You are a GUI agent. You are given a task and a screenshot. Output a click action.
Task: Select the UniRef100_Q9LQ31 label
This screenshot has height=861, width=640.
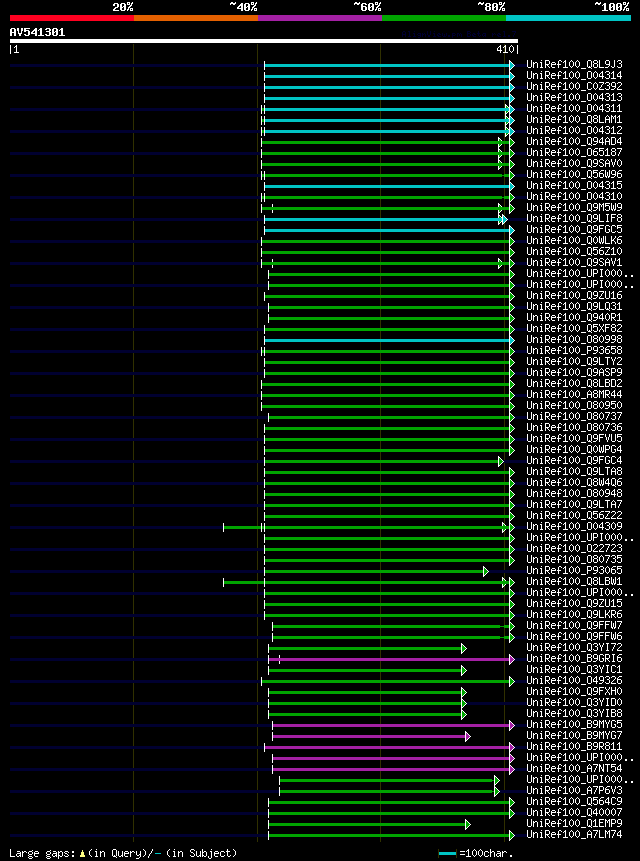574,306
